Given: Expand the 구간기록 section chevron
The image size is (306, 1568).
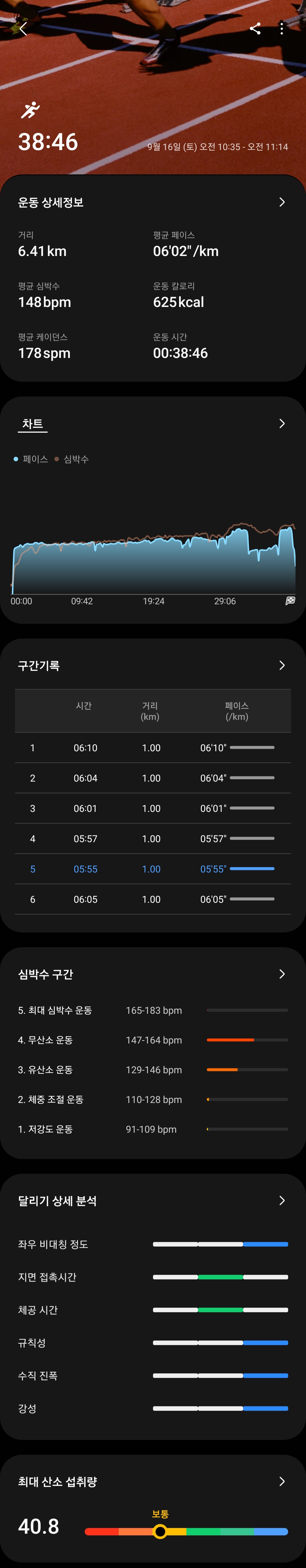Looking at the screenshot, I should (282, 665).
